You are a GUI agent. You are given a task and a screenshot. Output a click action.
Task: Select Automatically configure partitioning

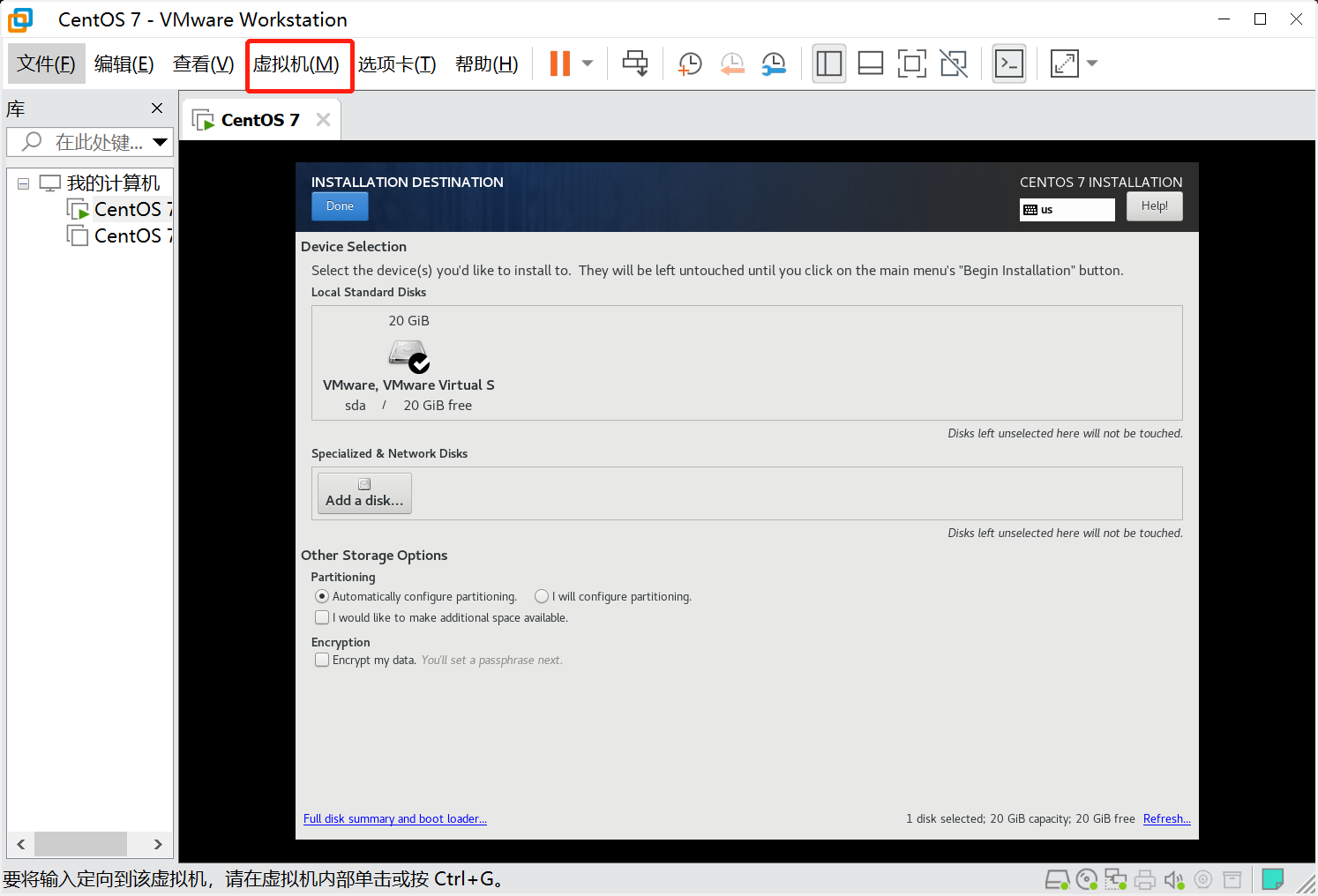coord(416,597)
